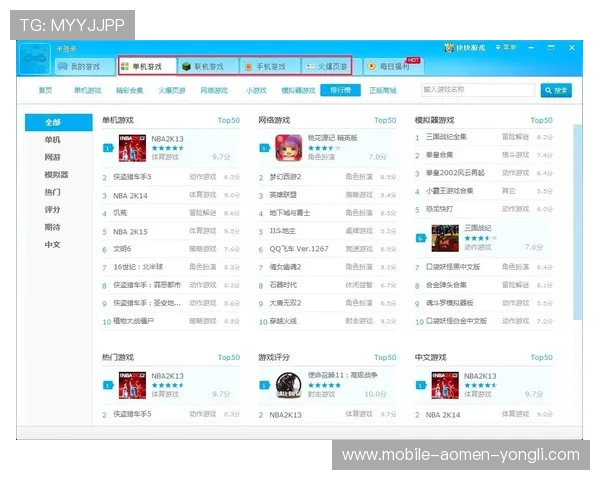Select 单机游戏 in the navigation bar
600x480 pixels.
tap(87, 90)
